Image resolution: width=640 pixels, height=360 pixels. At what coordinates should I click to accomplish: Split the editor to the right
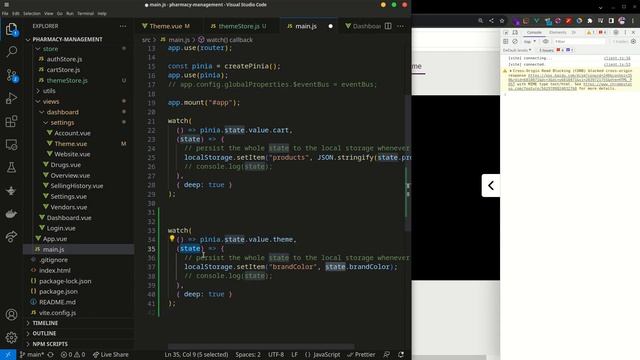point(388,26)
